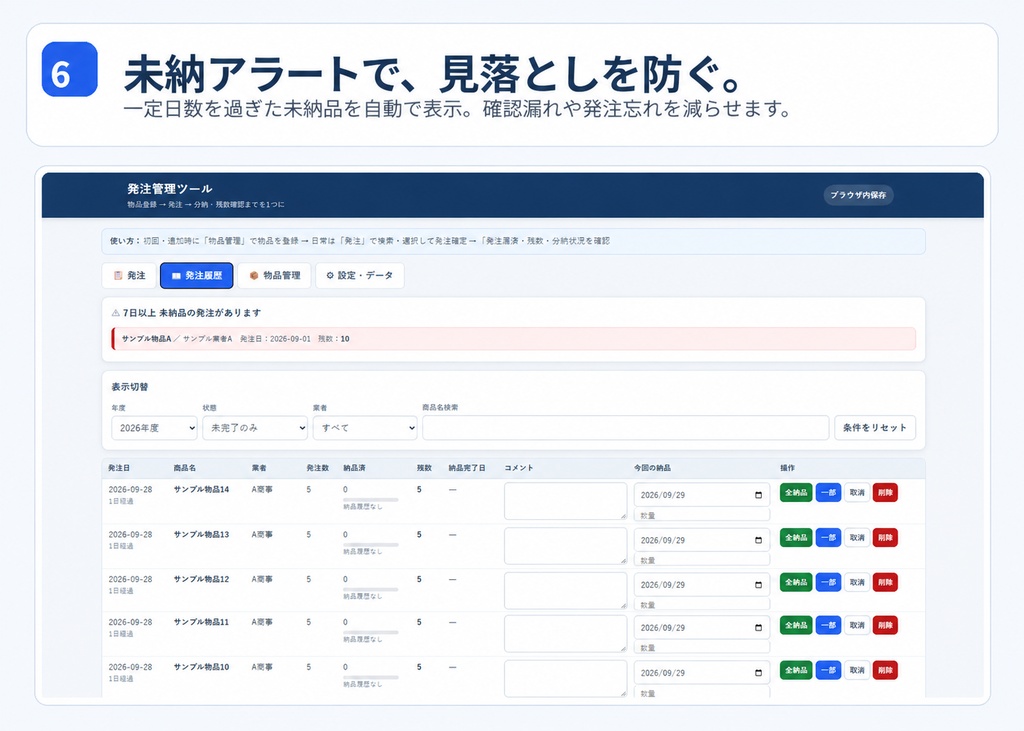Click delivery progress bar for サンプル物品12
The height and width of the screenshot is (731, 1024).
point(371,589)
